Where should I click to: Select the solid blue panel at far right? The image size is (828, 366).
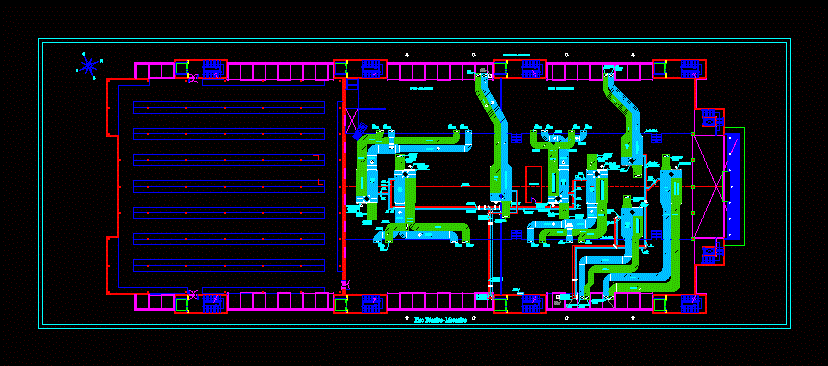coord(733,186)
